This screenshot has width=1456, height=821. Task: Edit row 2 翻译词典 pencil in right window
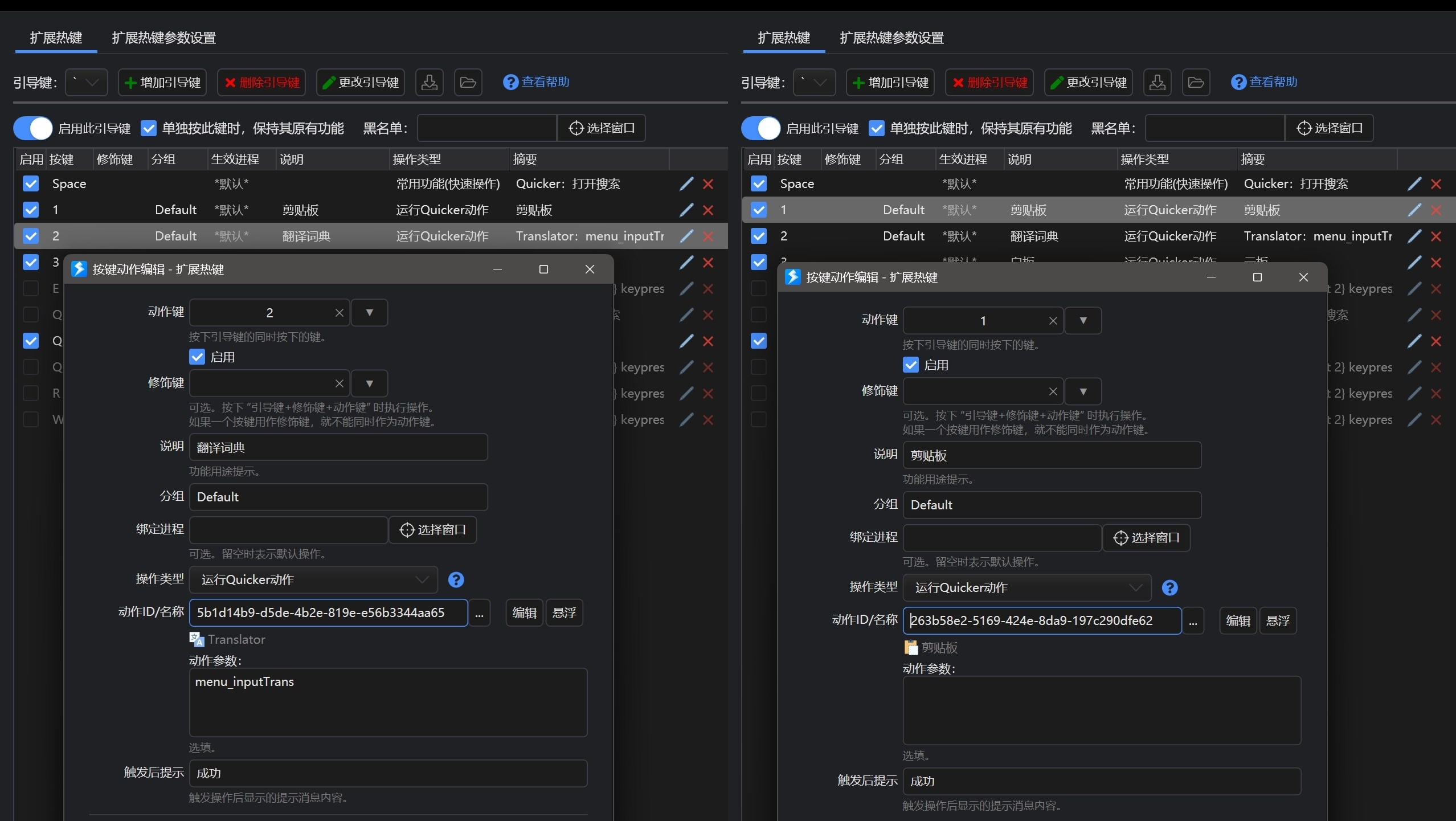[1414, 236]
